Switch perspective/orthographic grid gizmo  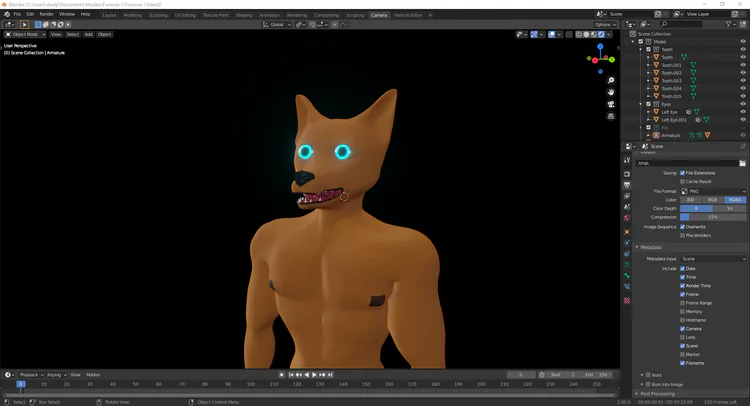pyautogui.click(x=611, y=116)
